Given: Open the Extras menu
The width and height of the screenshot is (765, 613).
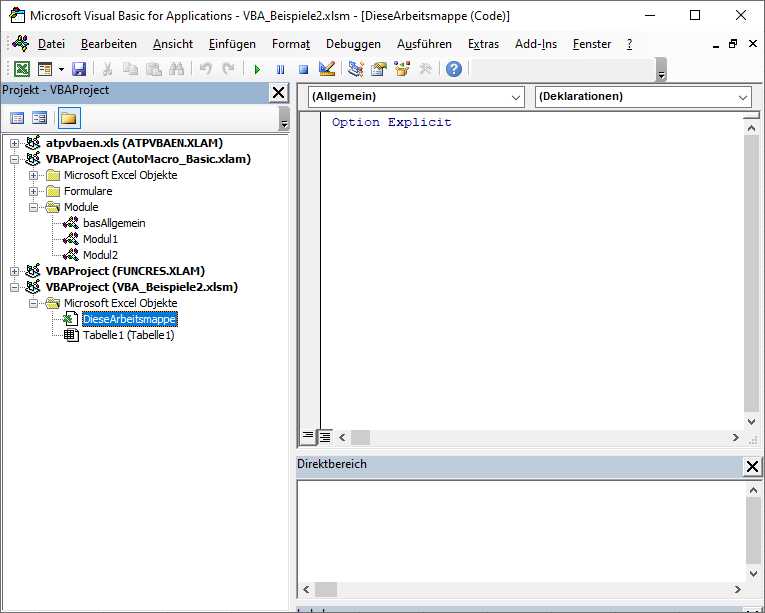Looking at the screenshot, I should point(483,44).
